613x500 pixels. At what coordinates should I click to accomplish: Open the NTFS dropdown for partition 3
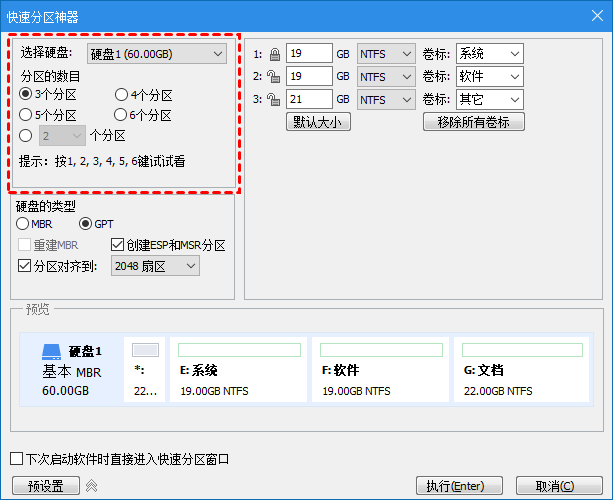click(386, 100)
